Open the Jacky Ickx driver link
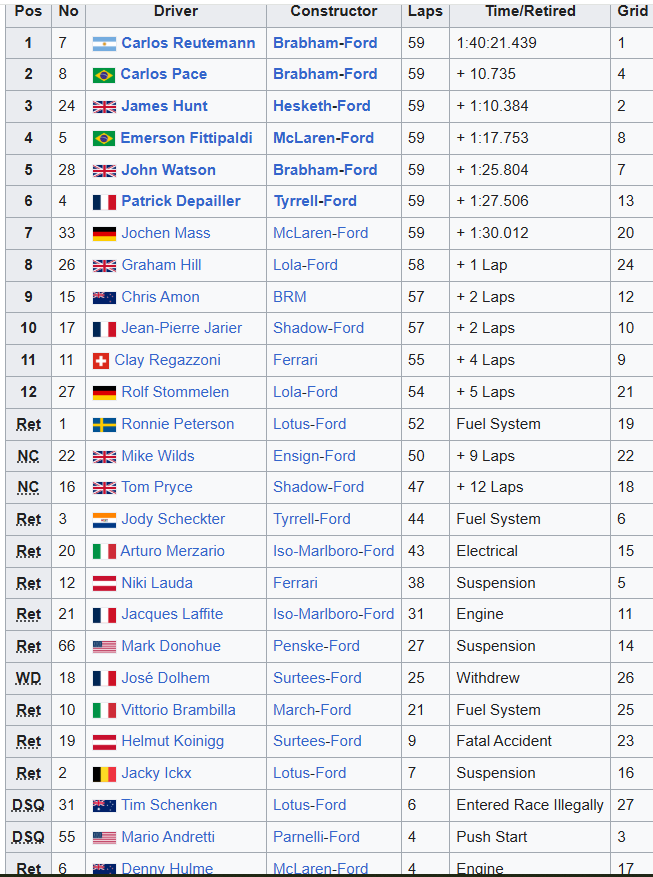The width and height of the screenshot is (653, 877). (x=157, y=773)
